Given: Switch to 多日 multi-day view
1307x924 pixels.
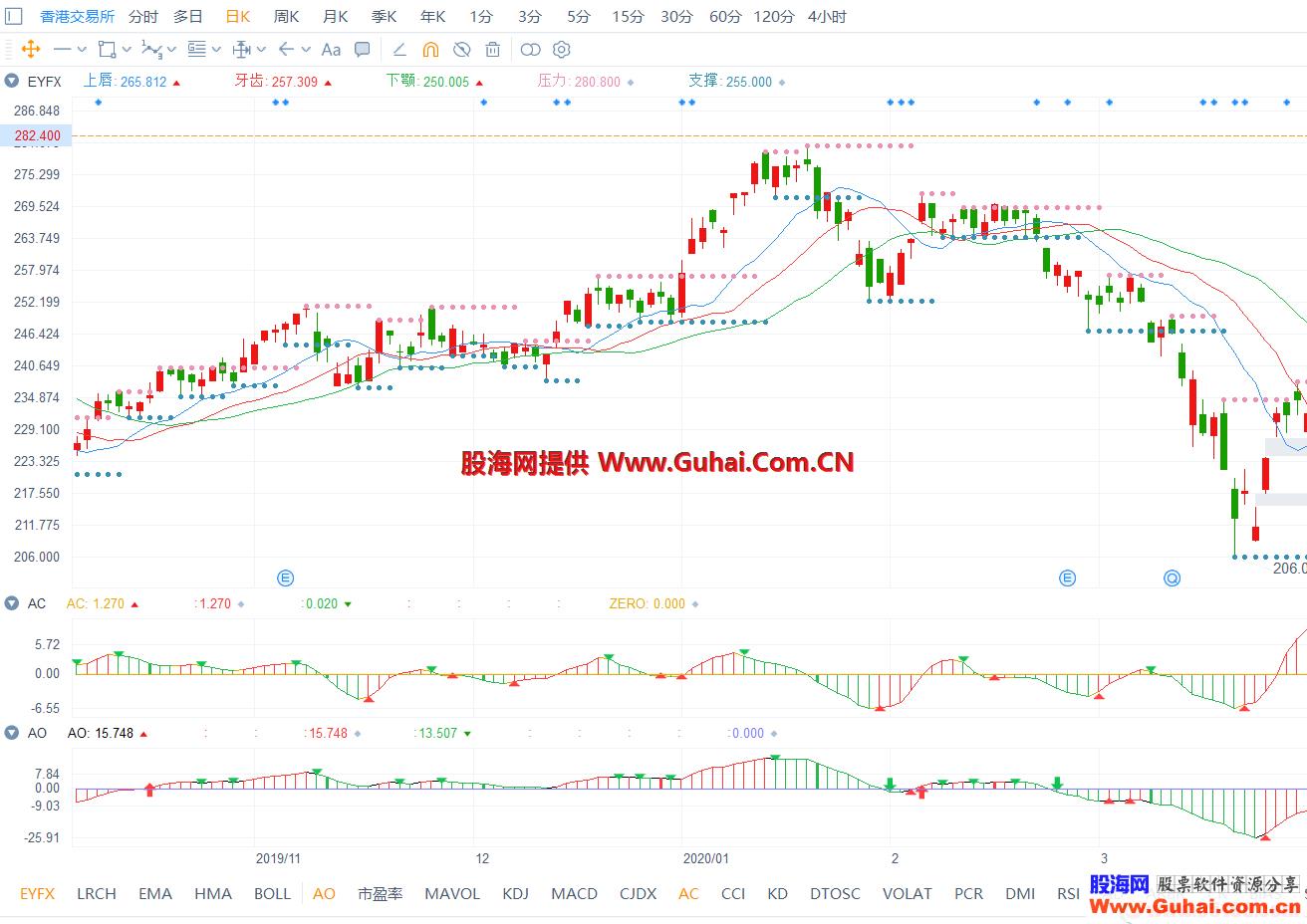Looking at the screenshot, I should 187,16.
